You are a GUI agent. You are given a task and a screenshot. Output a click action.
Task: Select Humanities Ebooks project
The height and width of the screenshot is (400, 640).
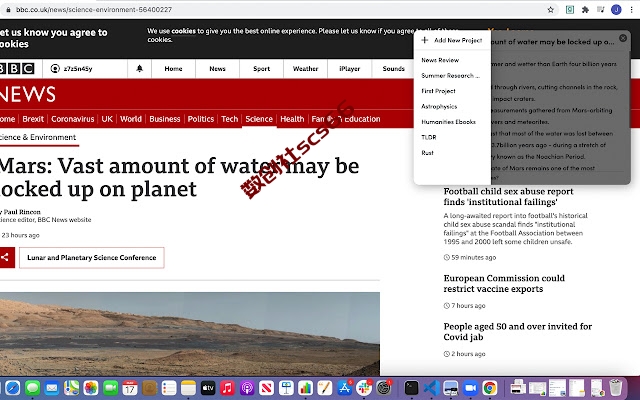coord(449,122)
